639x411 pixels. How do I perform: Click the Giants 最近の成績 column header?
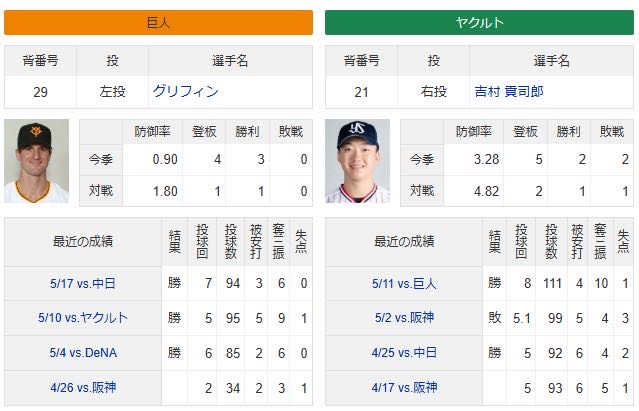coord(83,242)
